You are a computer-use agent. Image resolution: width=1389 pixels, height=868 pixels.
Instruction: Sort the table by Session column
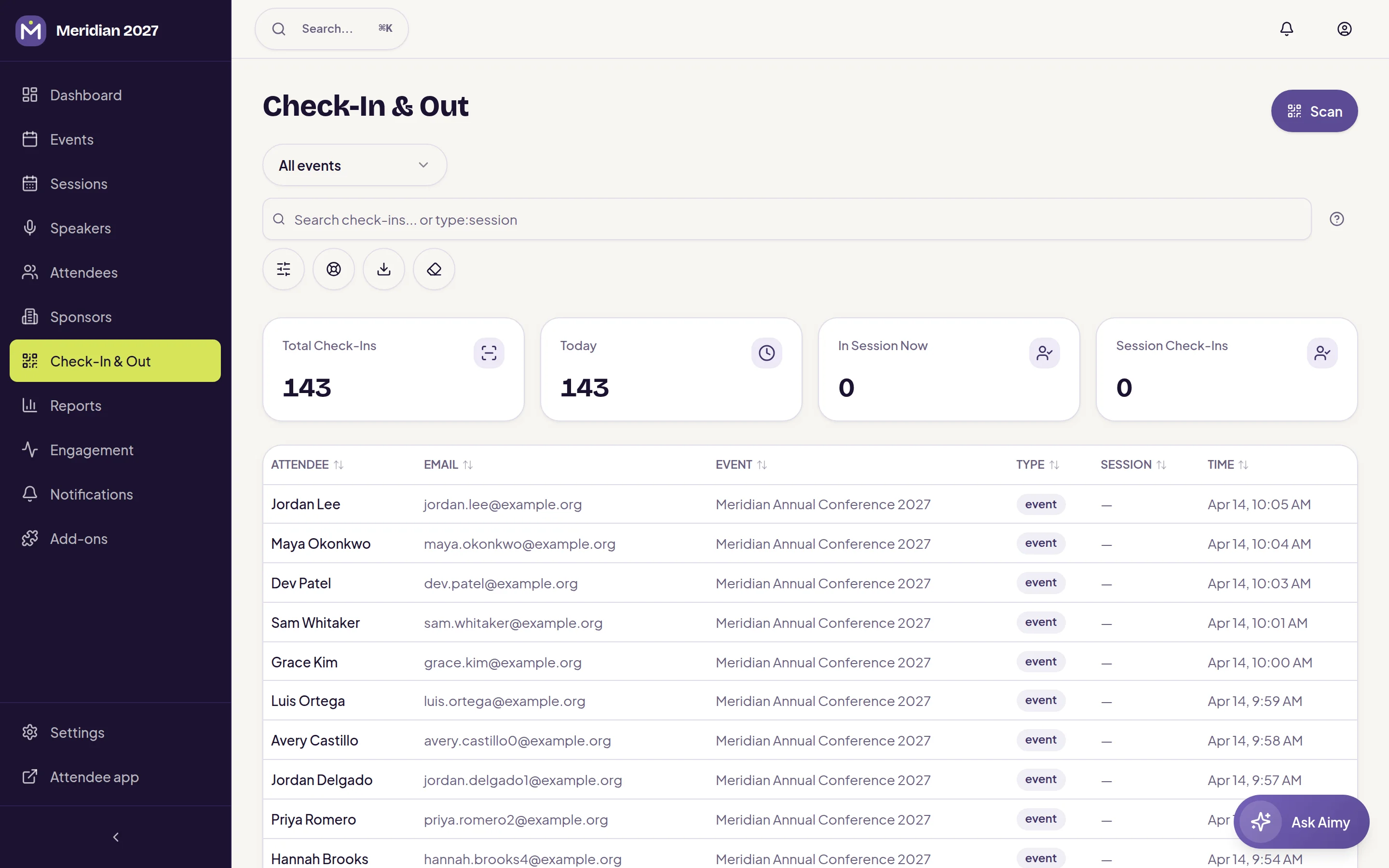click(x=1133, y=464)
